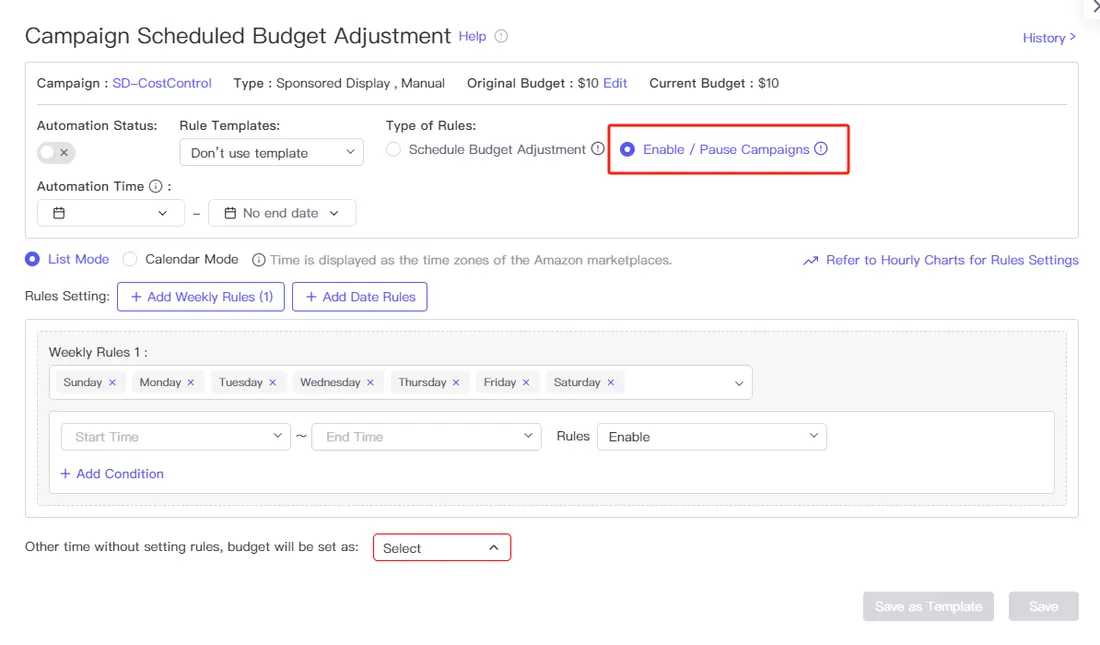Remove Tuesday tag from Weekly Rules
Viewport: 1100px width, 645px height.
click(x=273, y=383)
